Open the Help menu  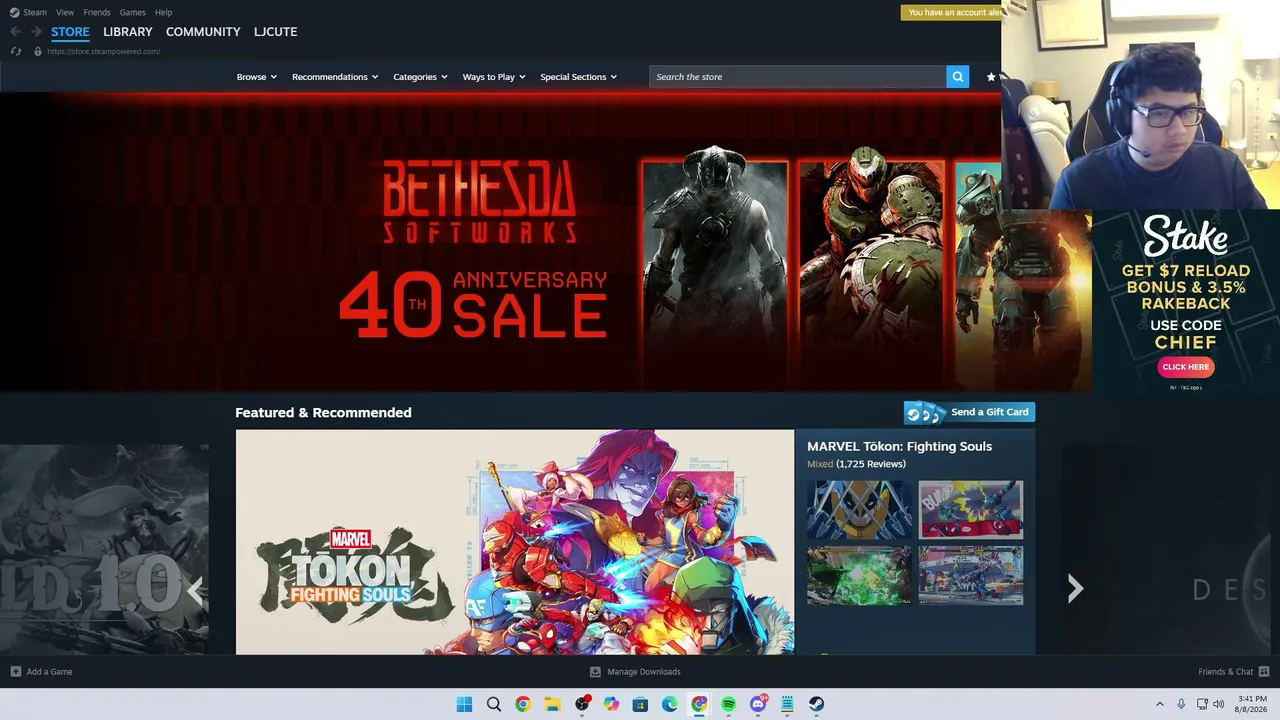point(164,12)
